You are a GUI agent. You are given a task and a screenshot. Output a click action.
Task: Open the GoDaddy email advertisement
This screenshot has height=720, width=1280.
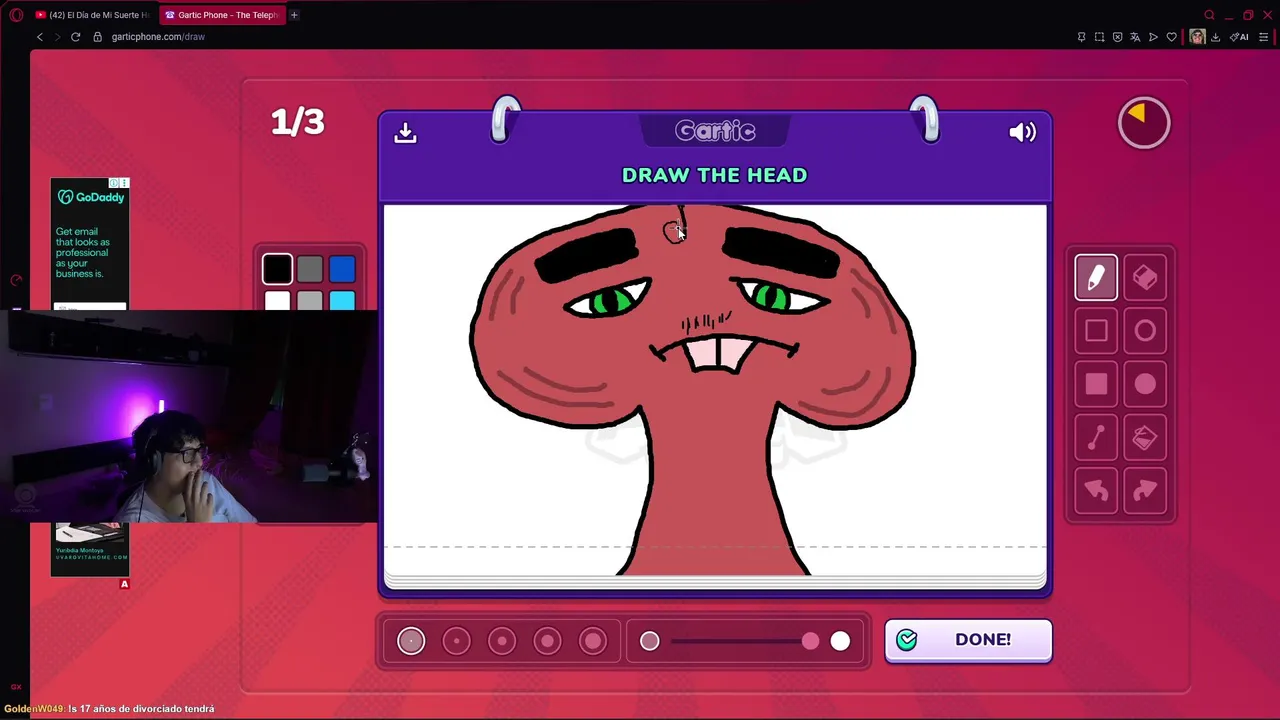point(90,244)
